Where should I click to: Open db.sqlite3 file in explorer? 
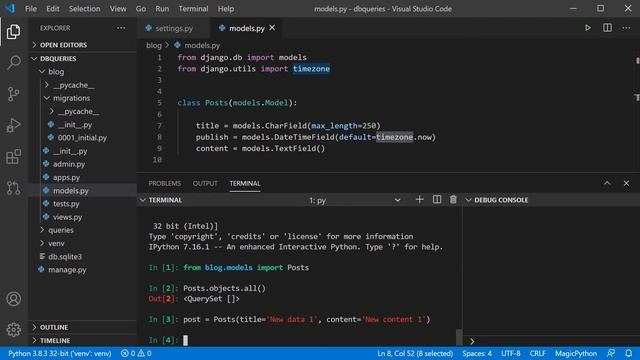pos(65,257)
